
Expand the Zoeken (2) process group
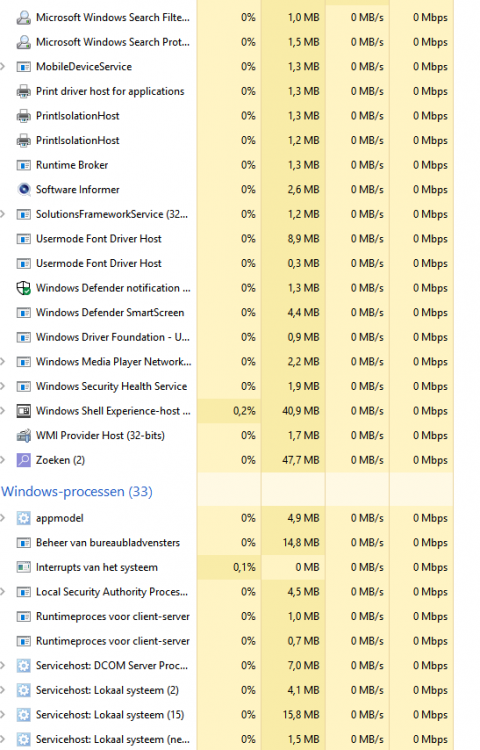pyautogui.click(x=3, y=460)
